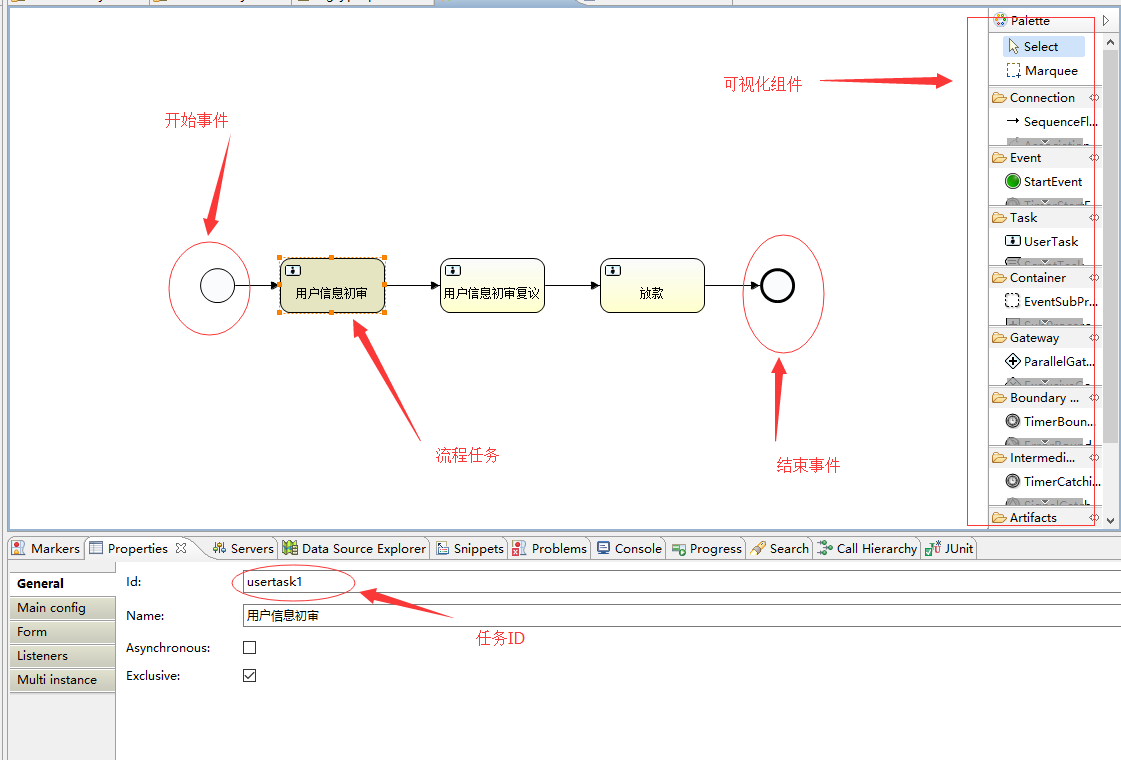1121x760 pixels.
Task: Collapse the Event palette drawer
Action: point(1045,157)
